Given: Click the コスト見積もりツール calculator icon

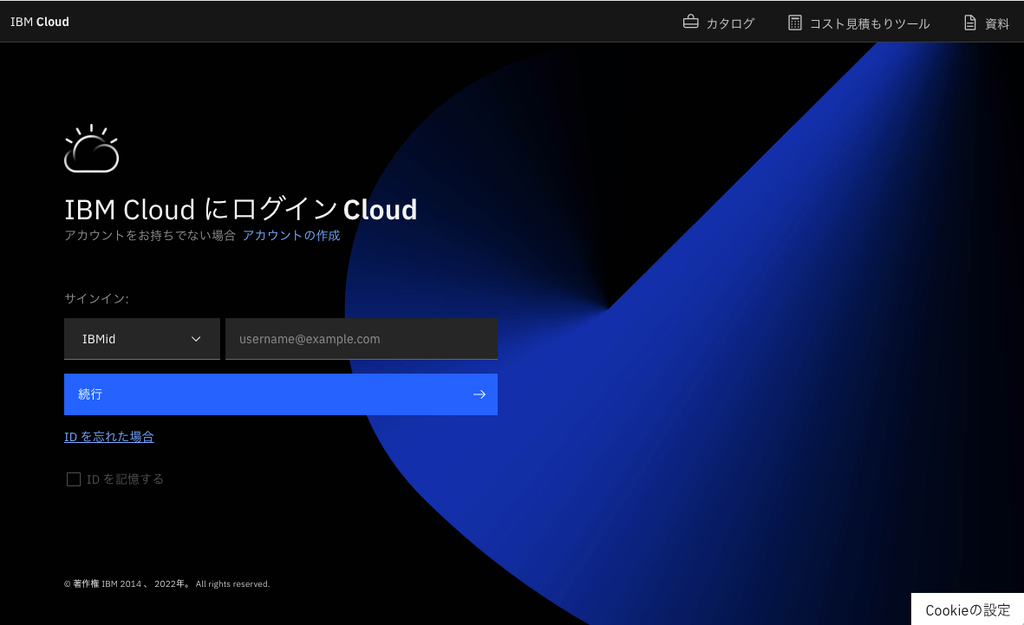Looking at the screenshot, I should (795, 21).
